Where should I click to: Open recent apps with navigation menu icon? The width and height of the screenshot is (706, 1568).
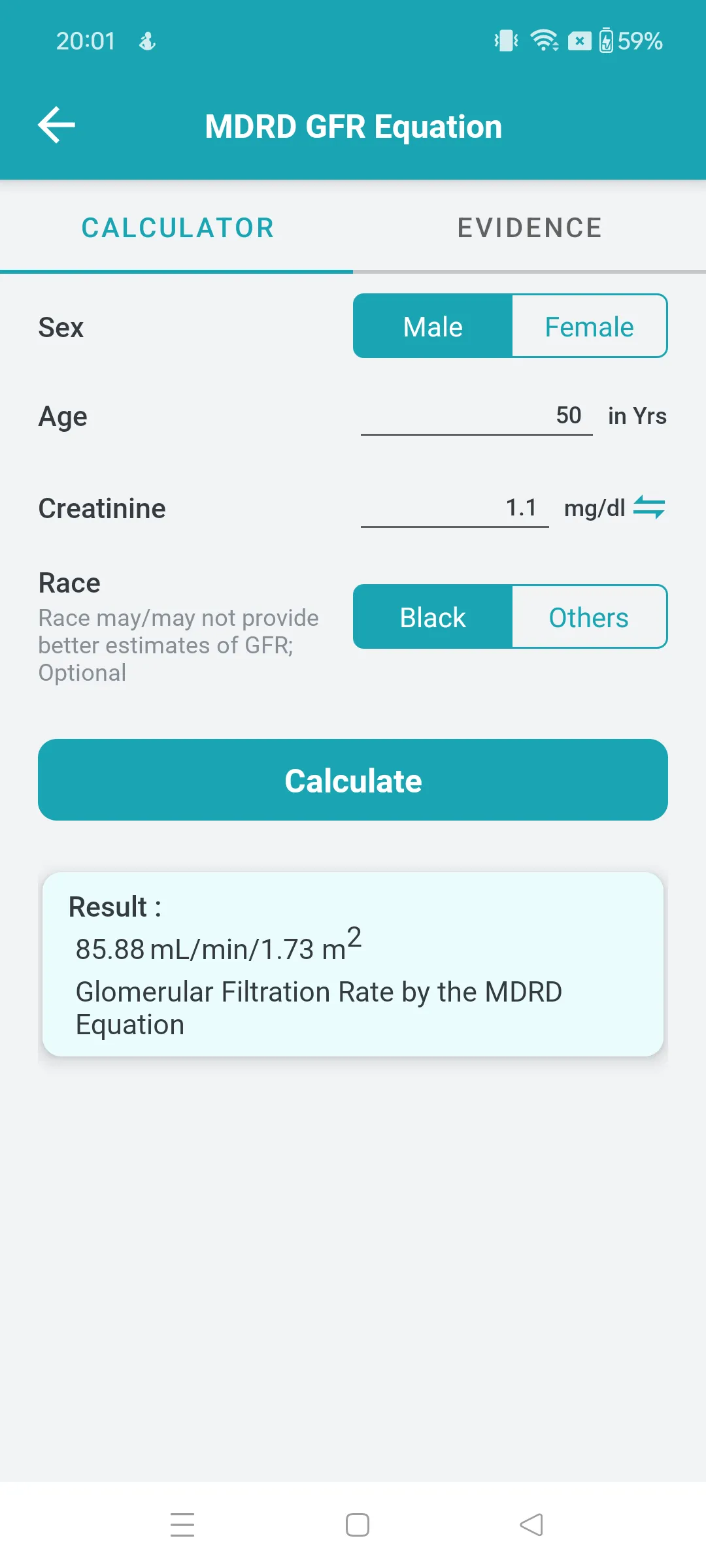tap(182, 1524)
